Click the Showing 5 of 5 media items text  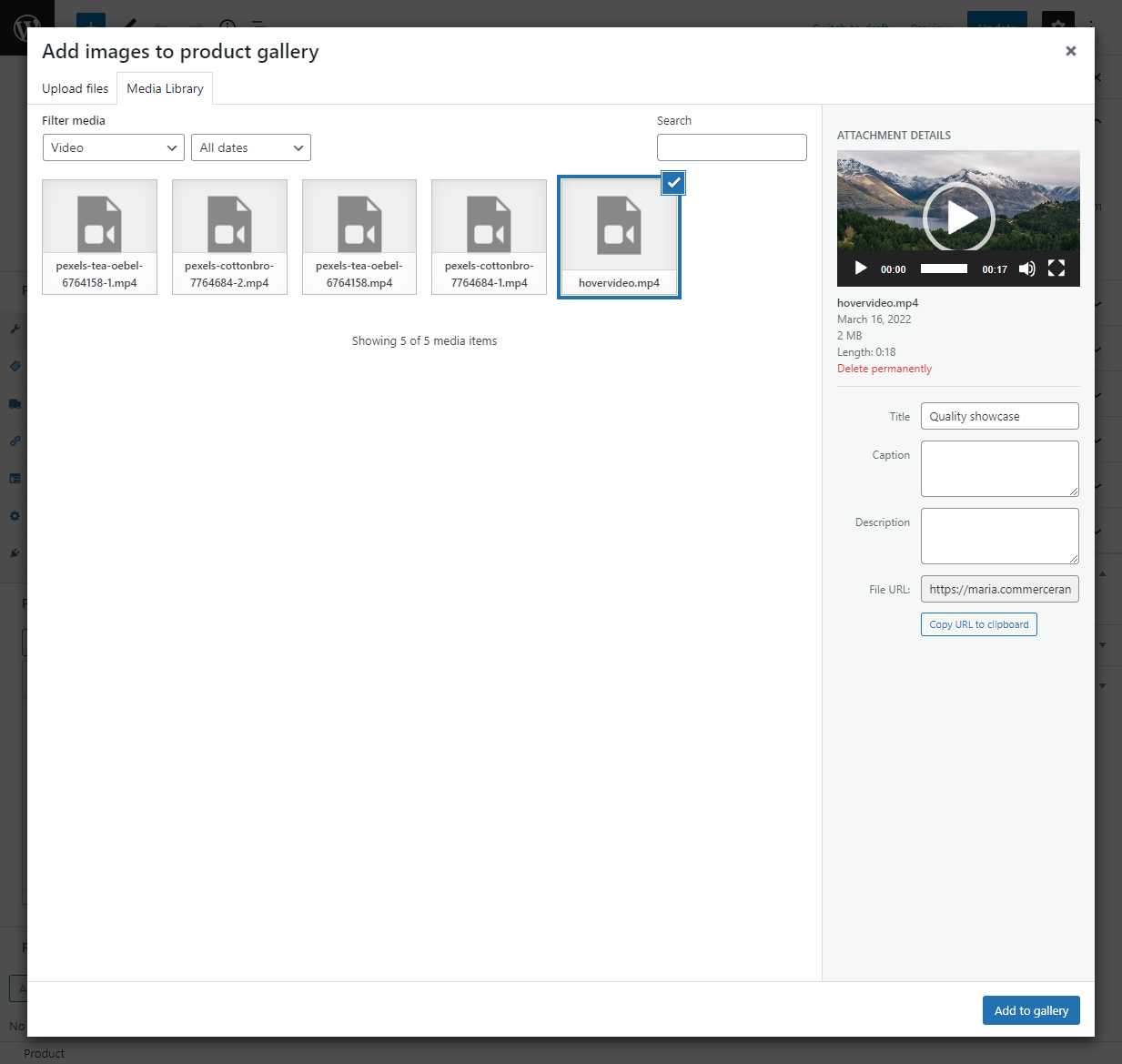[x=424, y=340]
